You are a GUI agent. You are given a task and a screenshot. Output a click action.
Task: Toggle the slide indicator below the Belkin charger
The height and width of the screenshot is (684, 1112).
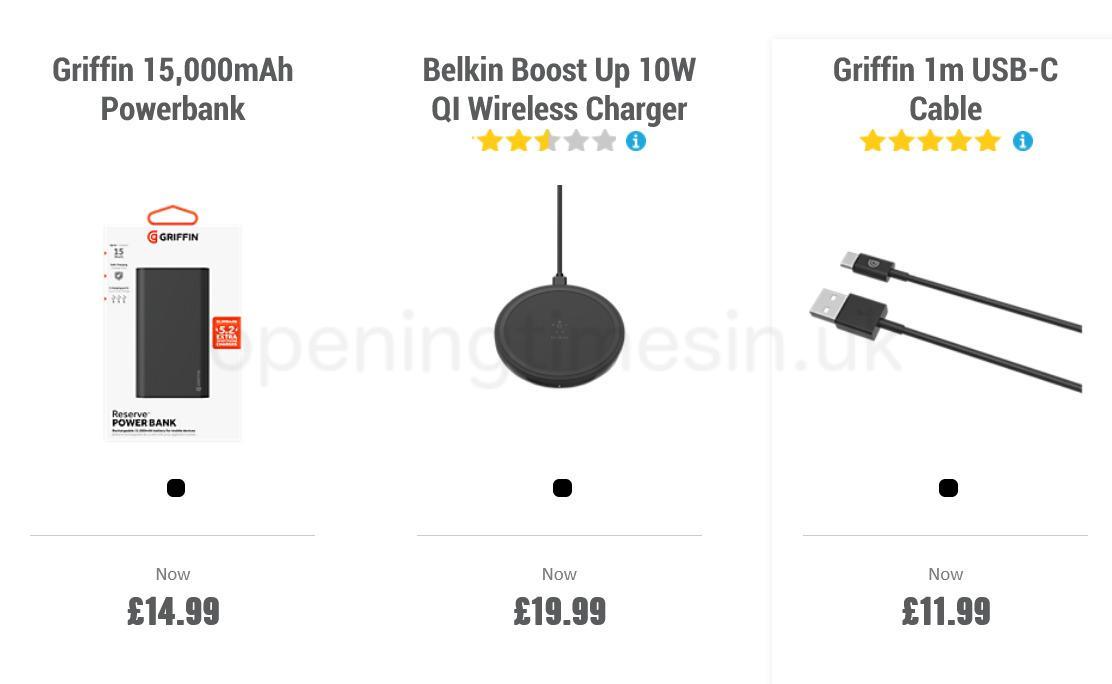[562, 487]
